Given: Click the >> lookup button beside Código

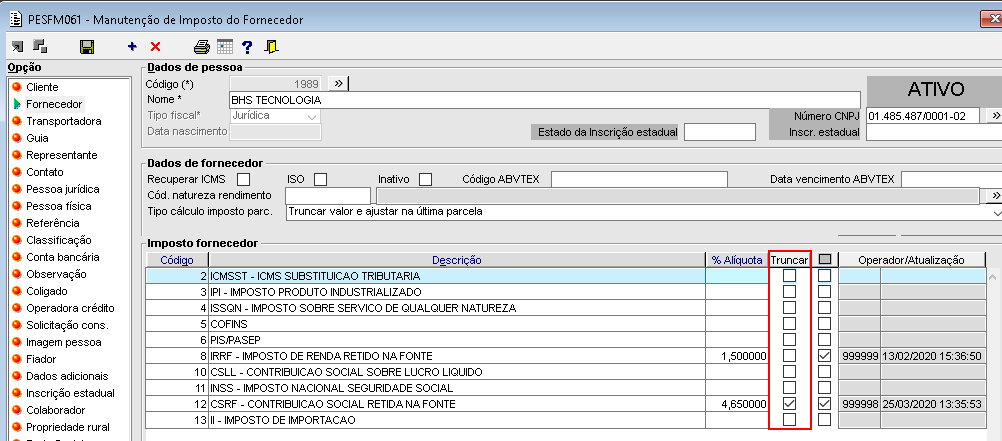Looking at the screenshot, I should [339, 83].
